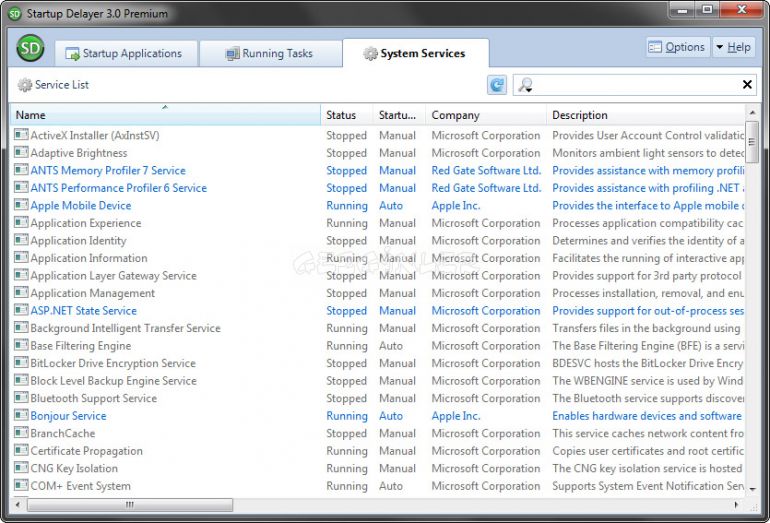The image size is (770, 523).
Task: Click the Apple Mobile Device service icon
Action: coord(21,205)
